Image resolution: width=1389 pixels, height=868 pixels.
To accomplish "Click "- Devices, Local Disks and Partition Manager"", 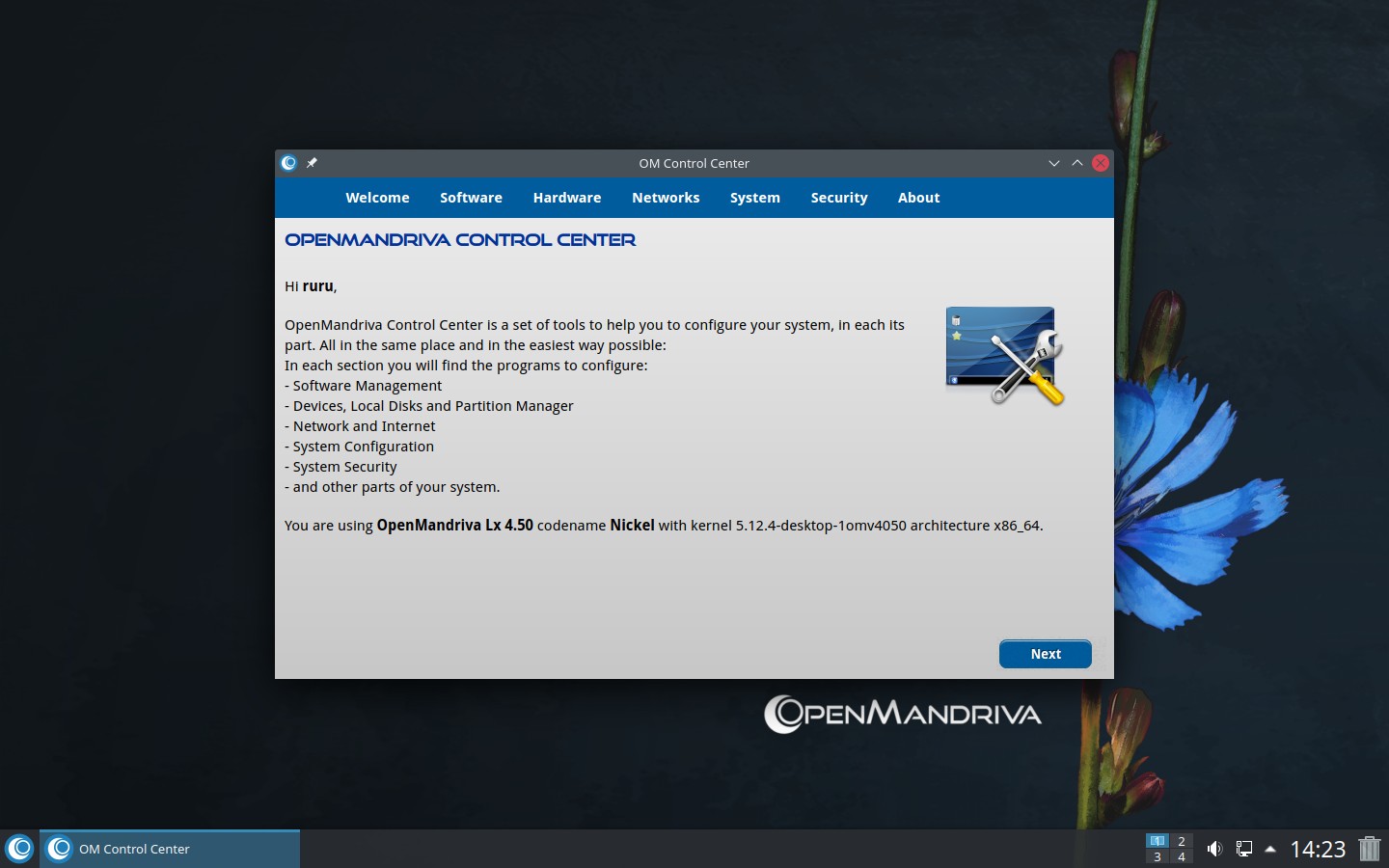I will (429, 406).
